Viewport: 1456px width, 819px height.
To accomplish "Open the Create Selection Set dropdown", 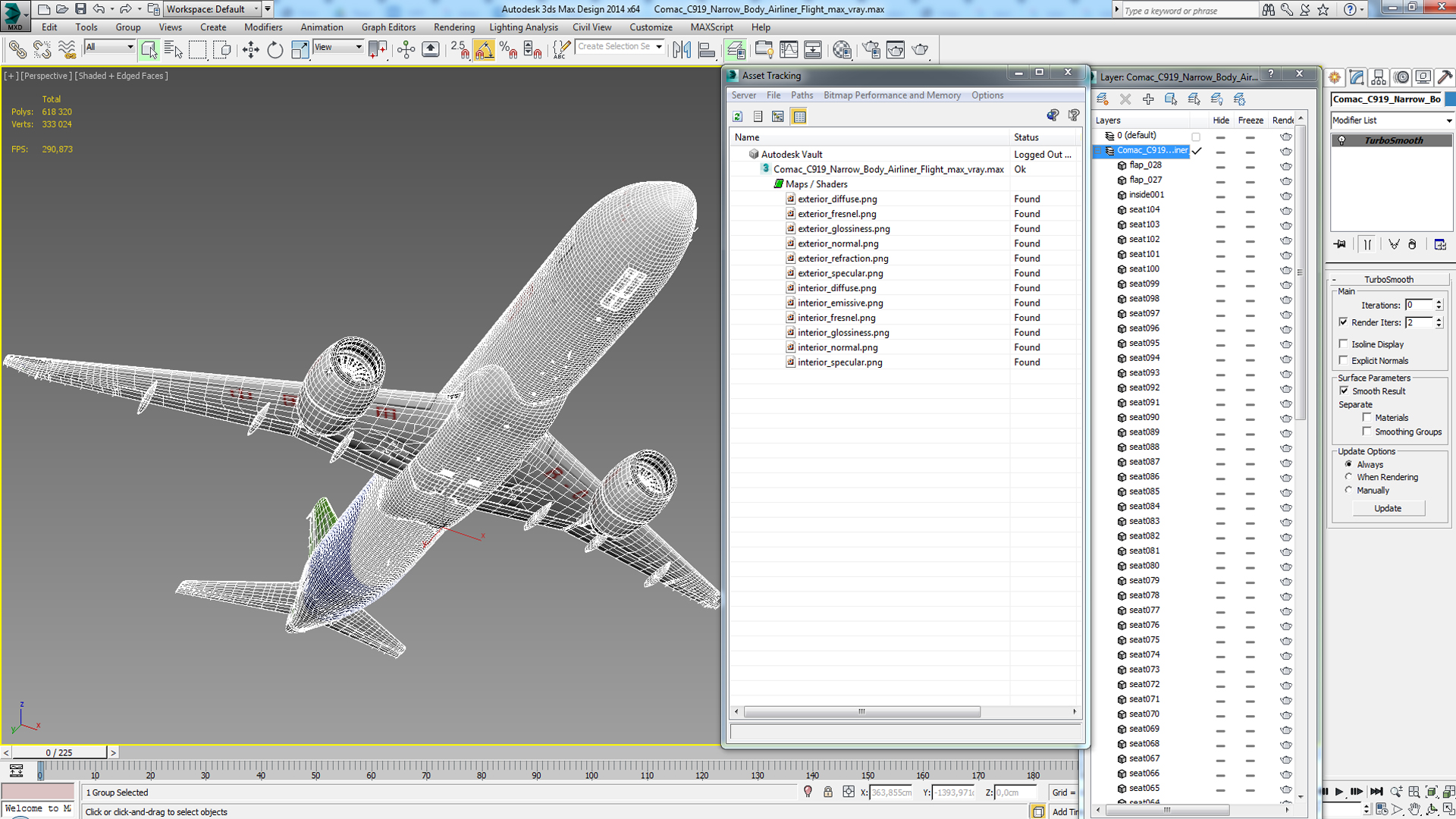I will tap(658, 47).
